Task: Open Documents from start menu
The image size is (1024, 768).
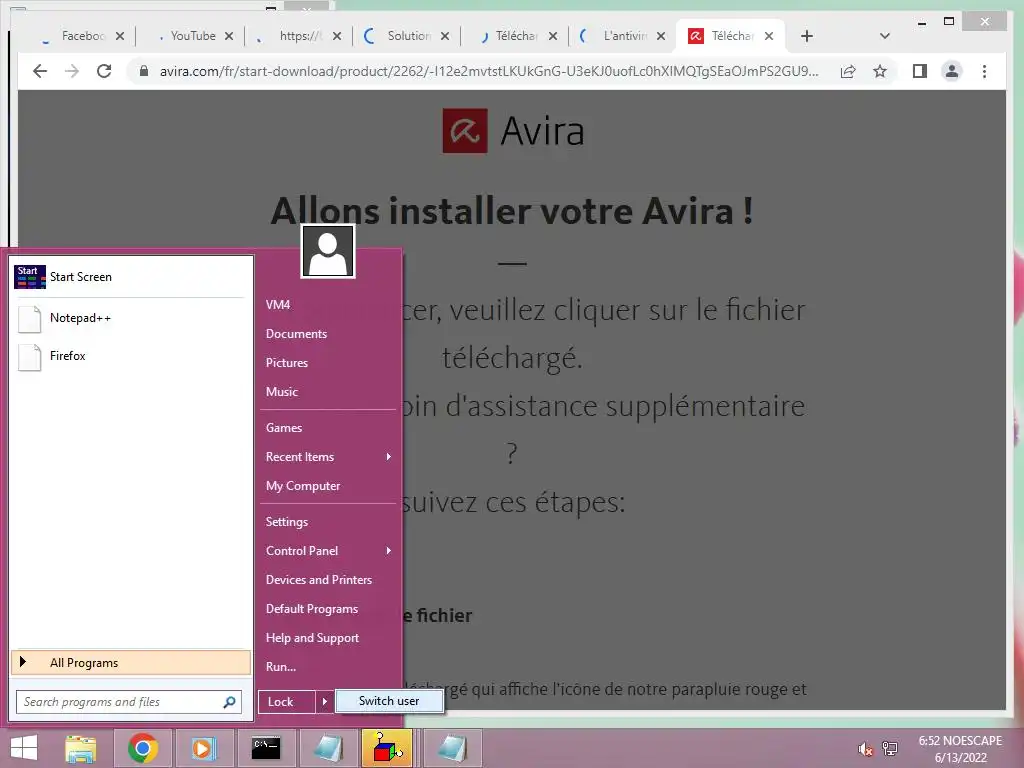Action: click(296, 334)
